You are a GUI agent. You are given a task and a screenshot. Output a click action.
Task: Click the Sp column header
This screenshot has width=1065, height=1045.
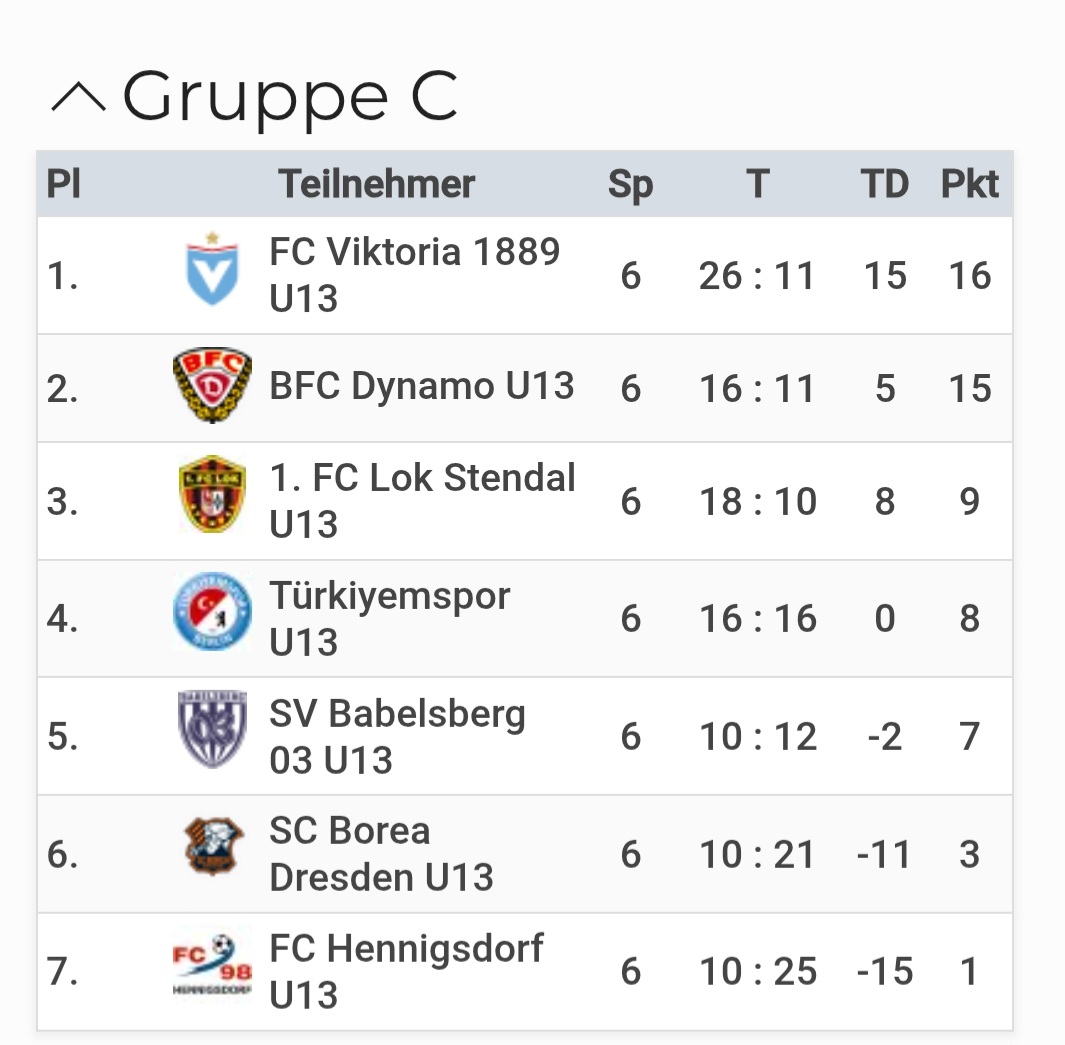pyautogui.click(x=630, y=185)
